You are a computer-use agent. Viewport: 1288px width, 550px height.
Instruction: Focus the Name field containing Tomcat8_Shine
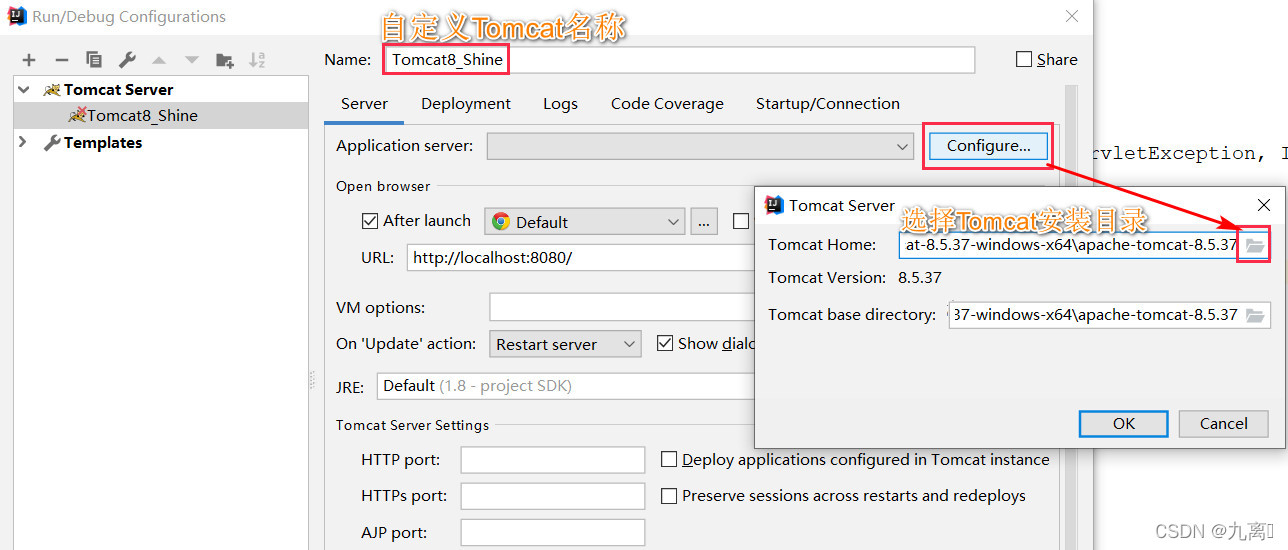[679, 59]
